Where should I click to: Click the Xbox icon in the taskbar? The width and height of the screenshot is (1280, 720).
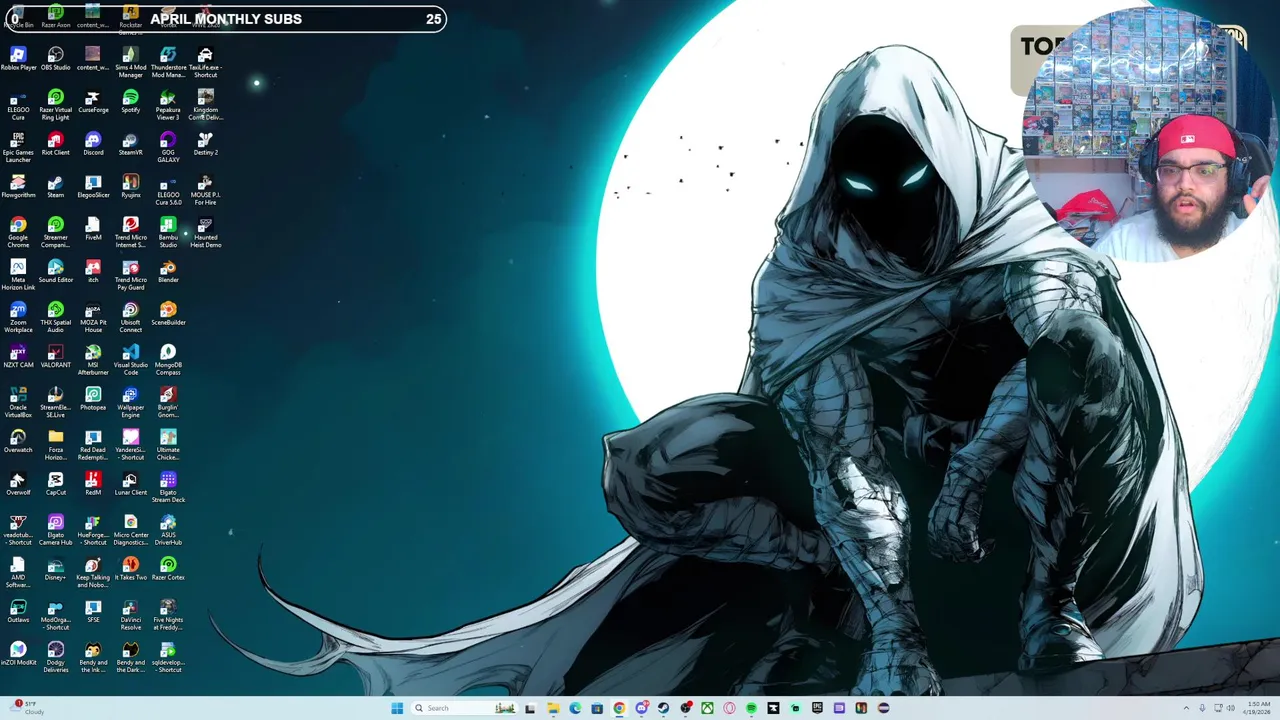(x=707, y=708)
